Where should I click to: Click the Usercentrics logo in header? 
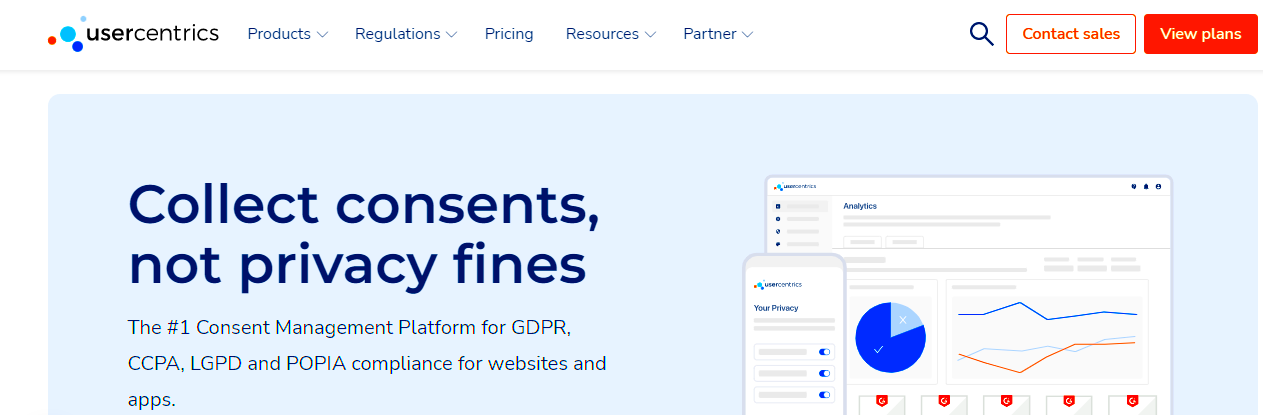[x=133, y=34]
